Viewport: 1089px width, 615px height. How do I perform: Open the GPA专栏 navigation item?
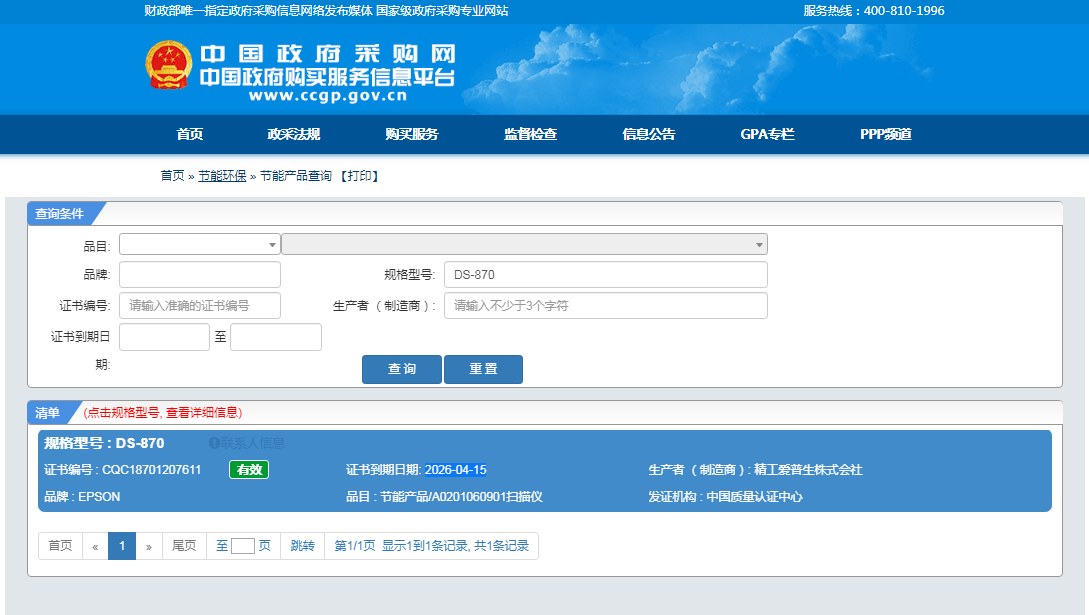767,134
